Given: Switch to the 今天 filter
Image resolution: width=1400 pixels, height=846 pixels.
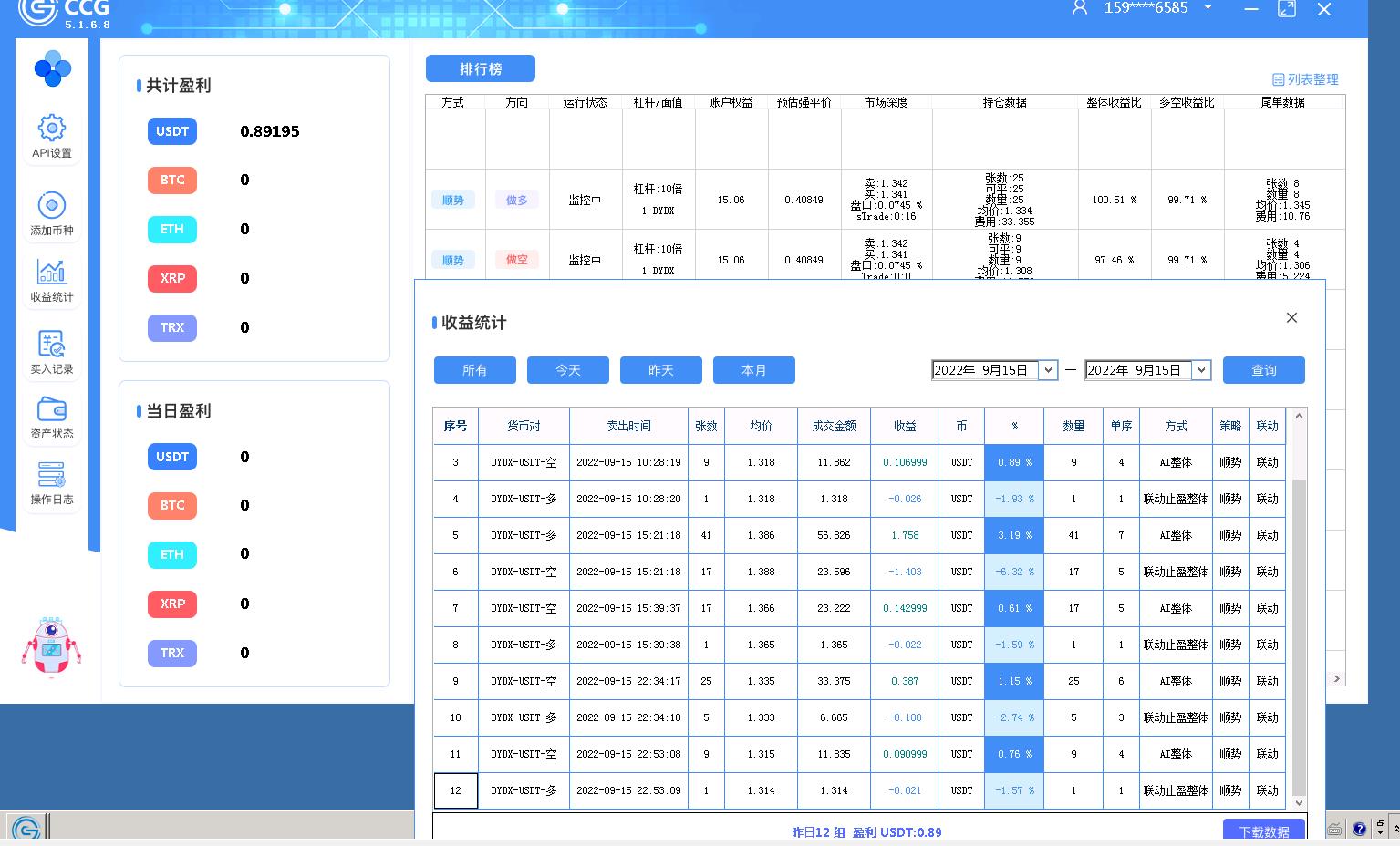Looking at the screenshot, I should tap(567, 370).
